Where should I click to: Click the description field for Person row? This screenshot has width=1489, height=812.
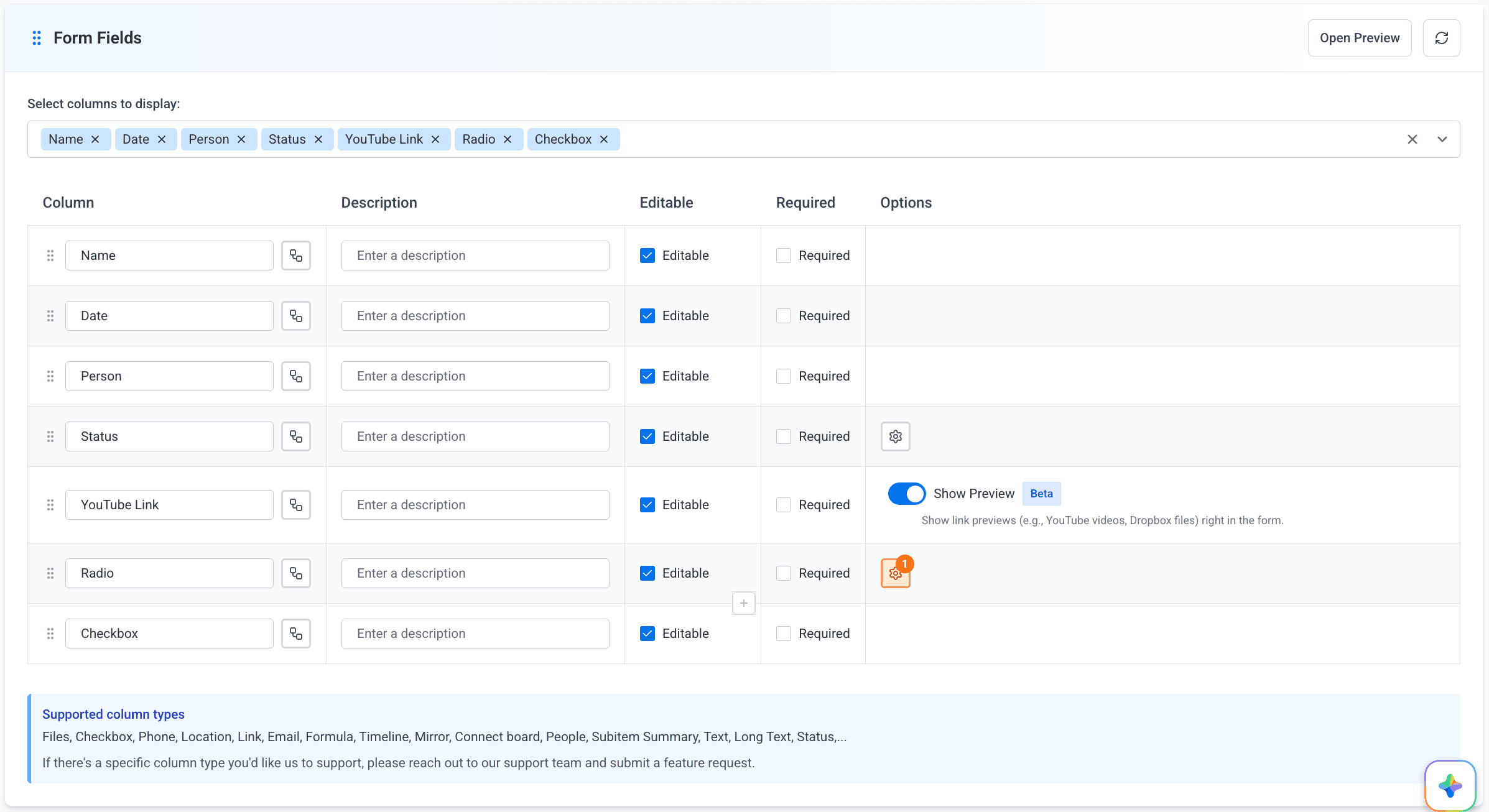[x=475, y=376]
